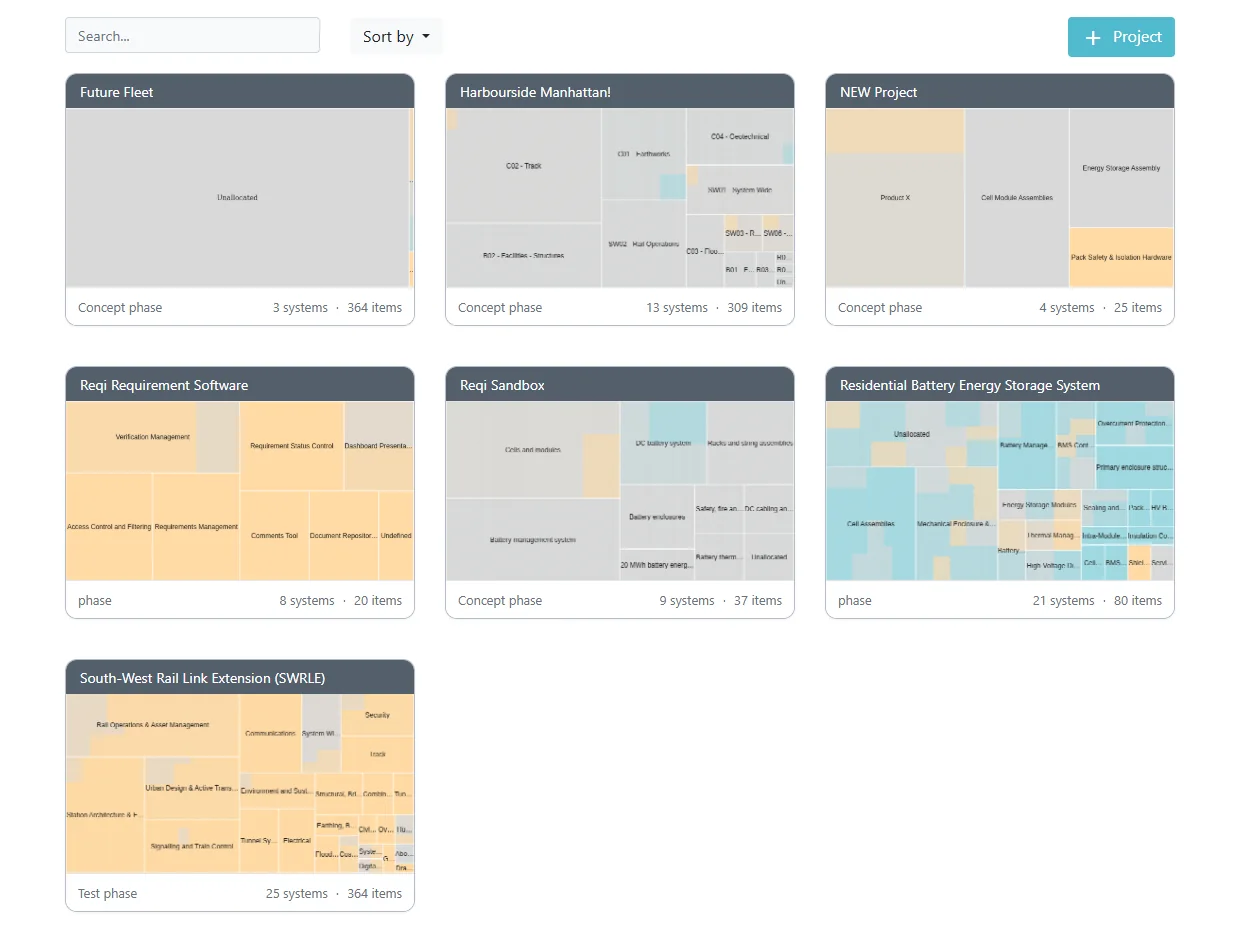Select the Environment and Sustainability block
Screen dimensions: 1240x930
pos(277,791)
